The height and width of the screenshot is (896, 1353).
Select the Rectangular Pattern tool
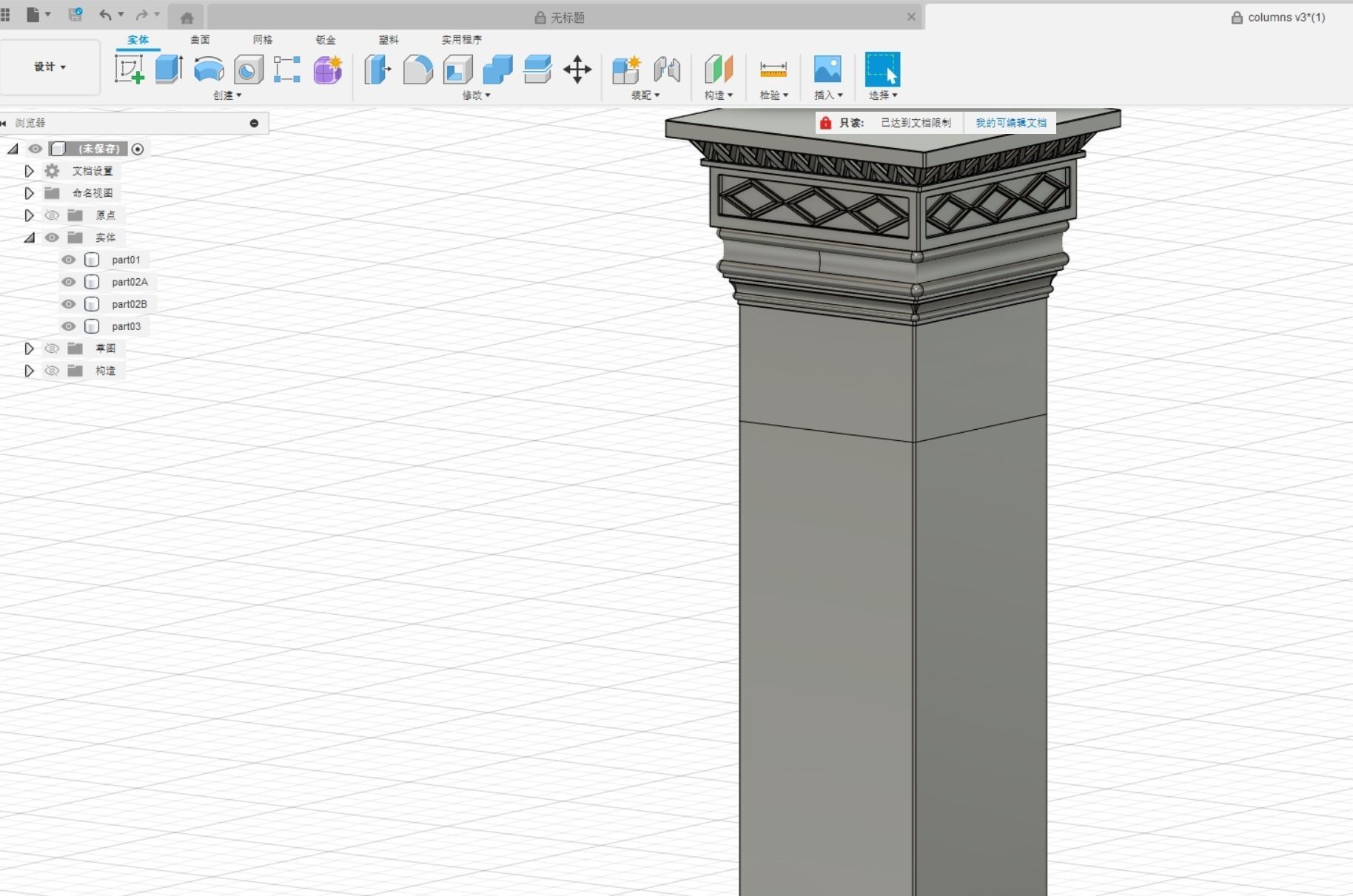coord(286,70)
